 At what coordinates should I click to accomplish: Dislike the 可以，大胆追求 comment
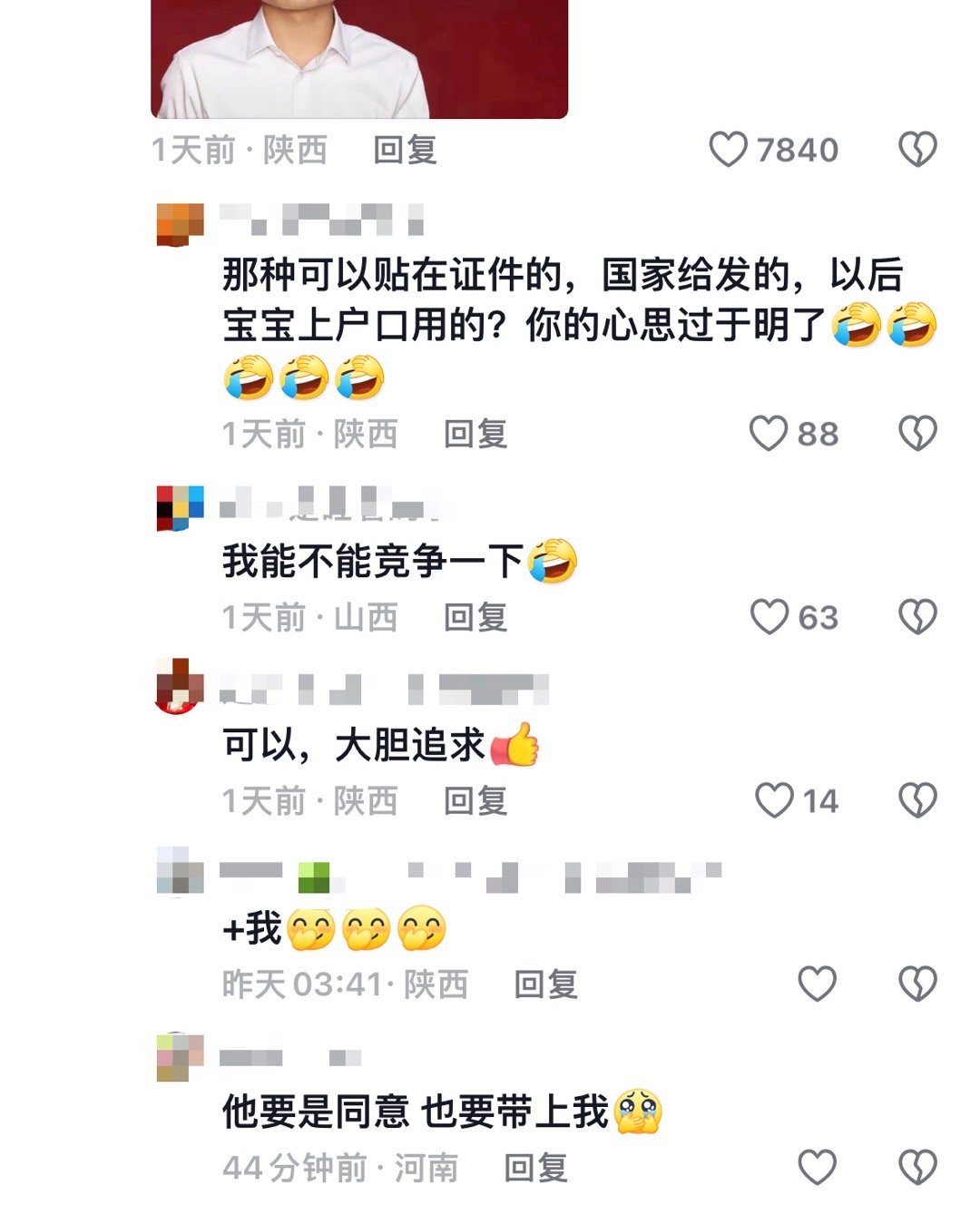917,800
